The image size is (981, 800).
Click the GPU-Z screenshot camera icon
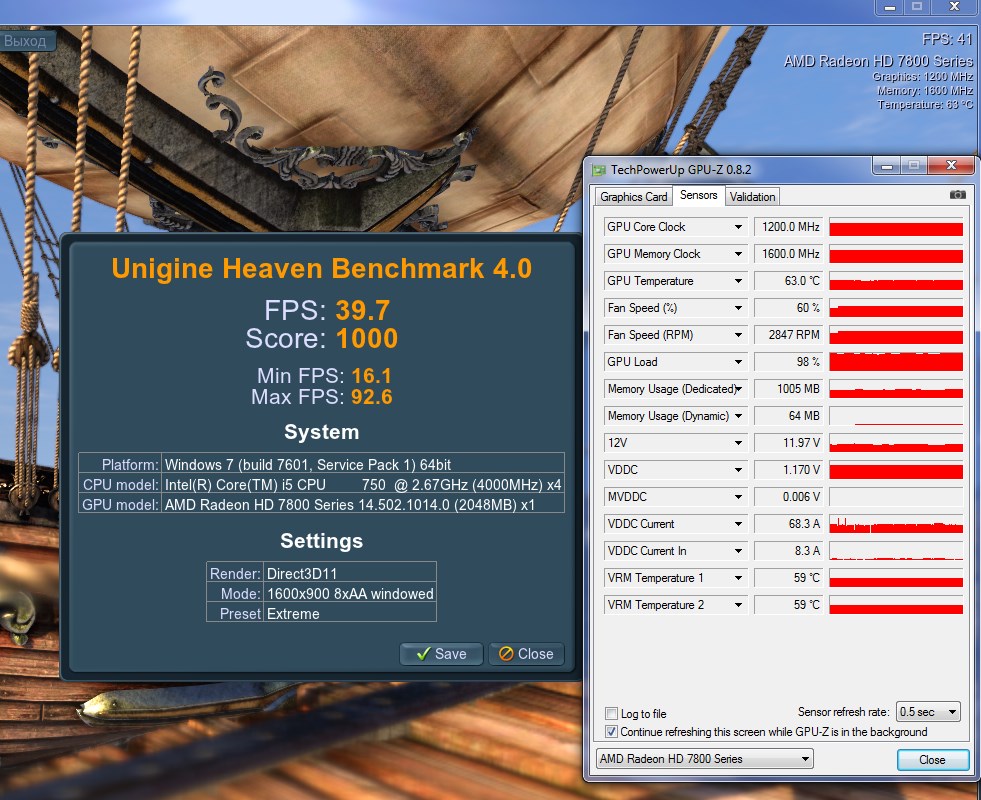[958, 195]
